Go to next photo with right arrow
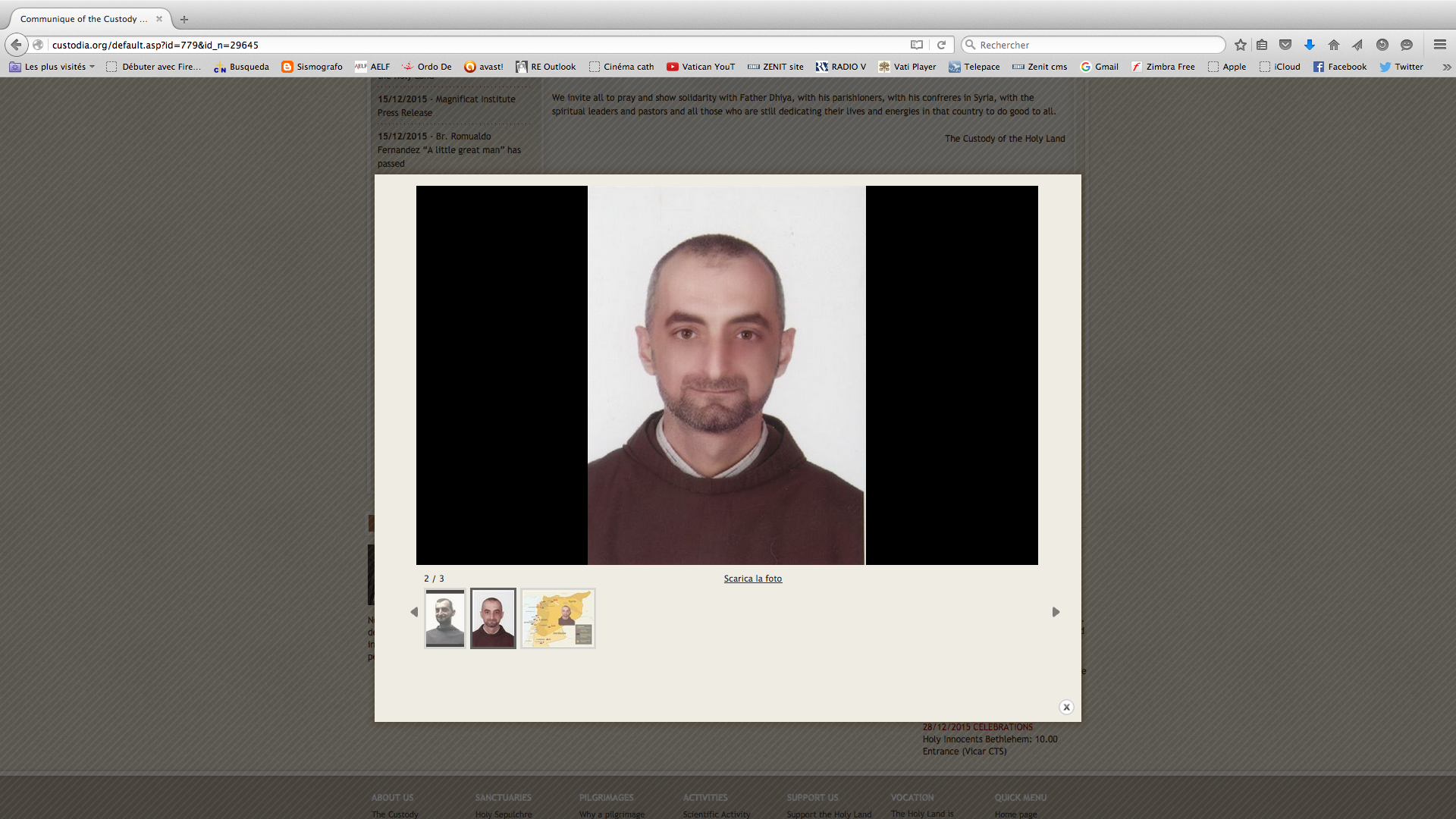The height and width of the screenshot is (819, 1456). (x=1056, y=612)
